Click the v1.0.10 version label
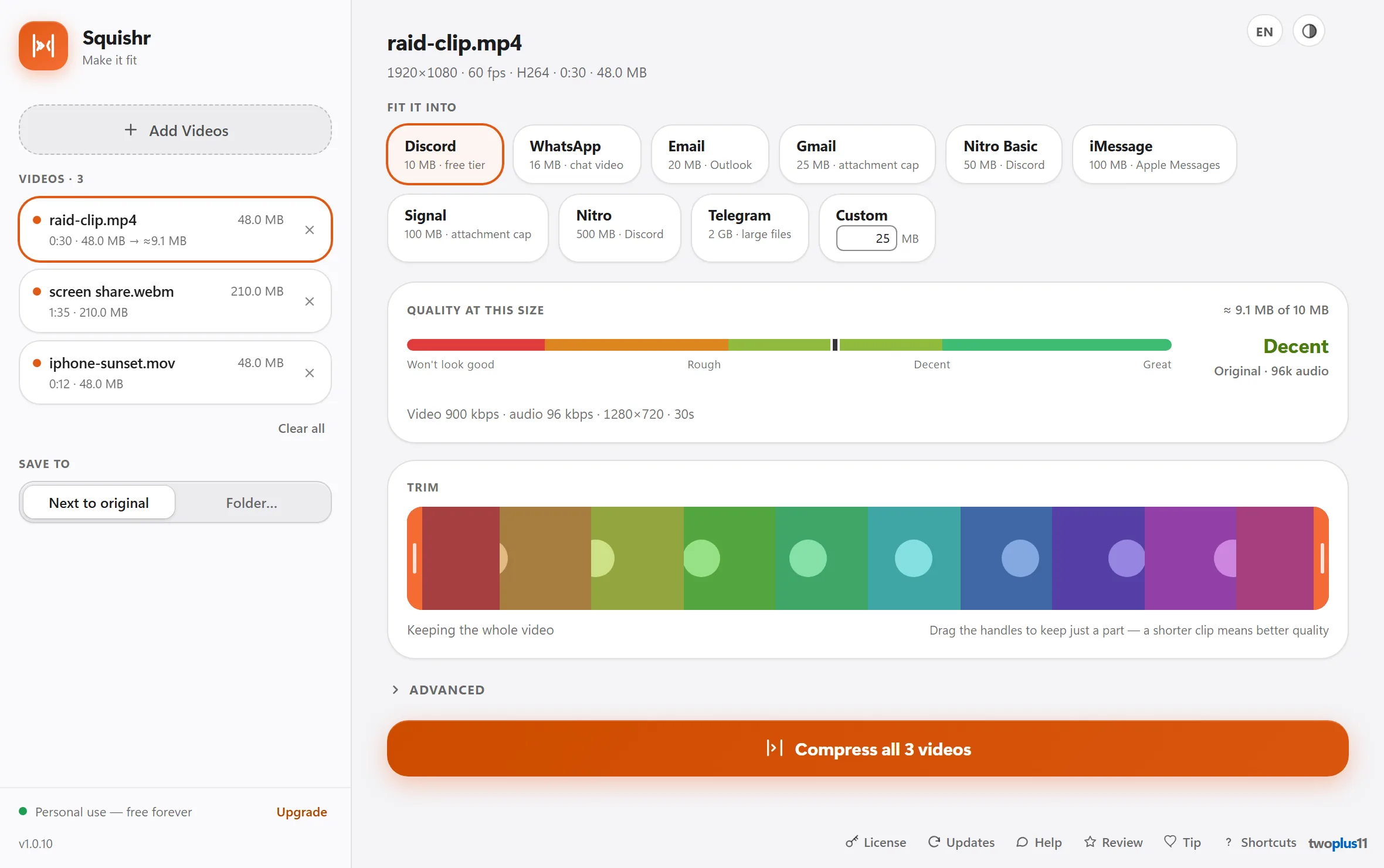 click(36, 843)
